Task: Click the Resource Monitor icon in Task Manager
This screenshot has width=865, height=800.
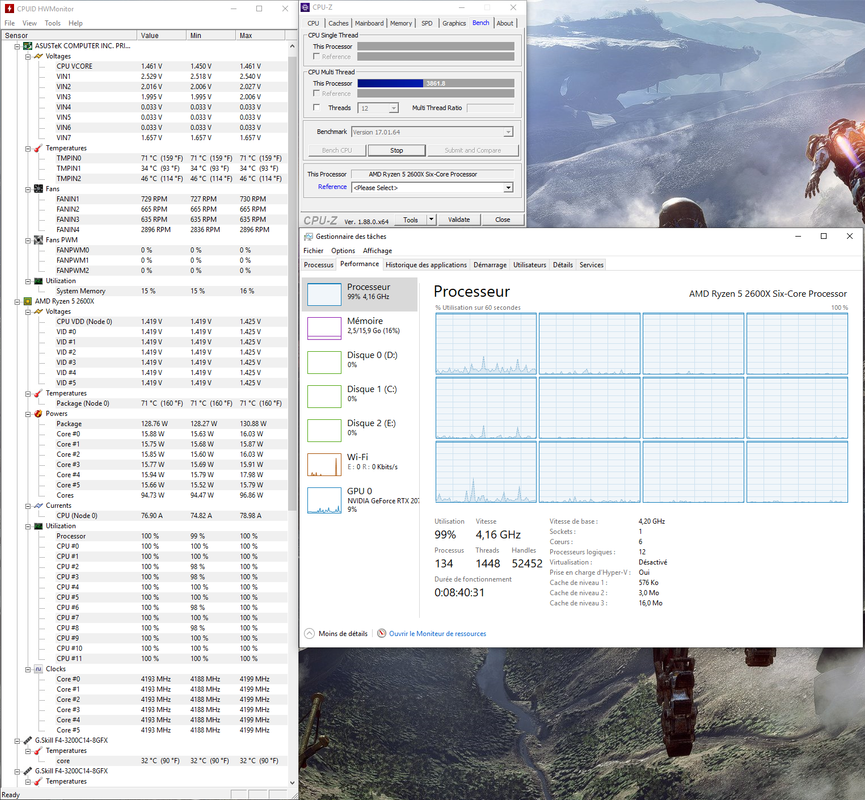Action: pos(381,633)
